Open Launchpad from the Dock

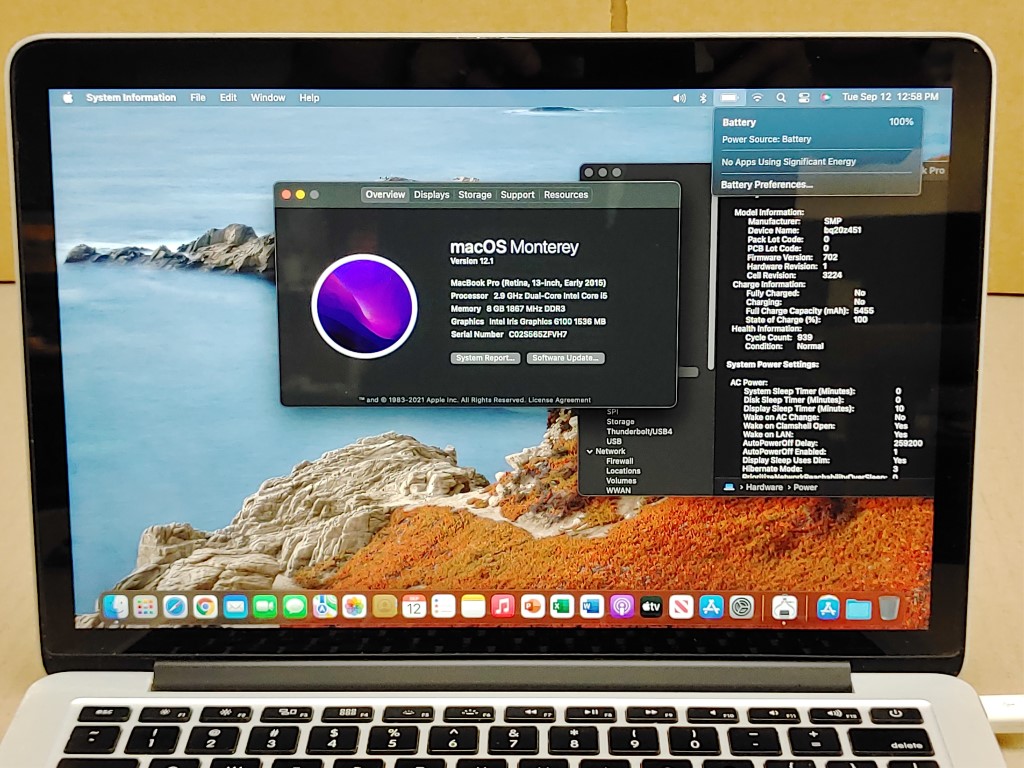click(145, 608)
